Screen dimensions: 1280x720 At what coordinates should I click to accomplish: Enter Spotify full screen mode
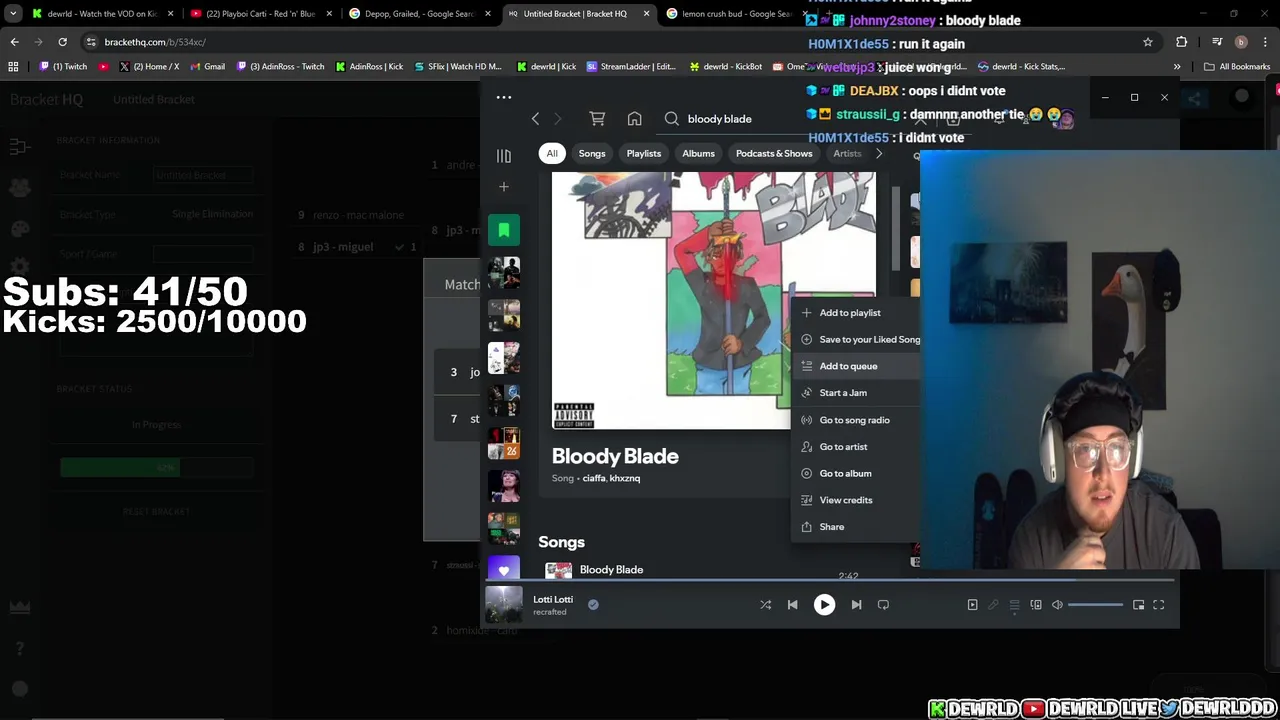[x=1158, y=604]
